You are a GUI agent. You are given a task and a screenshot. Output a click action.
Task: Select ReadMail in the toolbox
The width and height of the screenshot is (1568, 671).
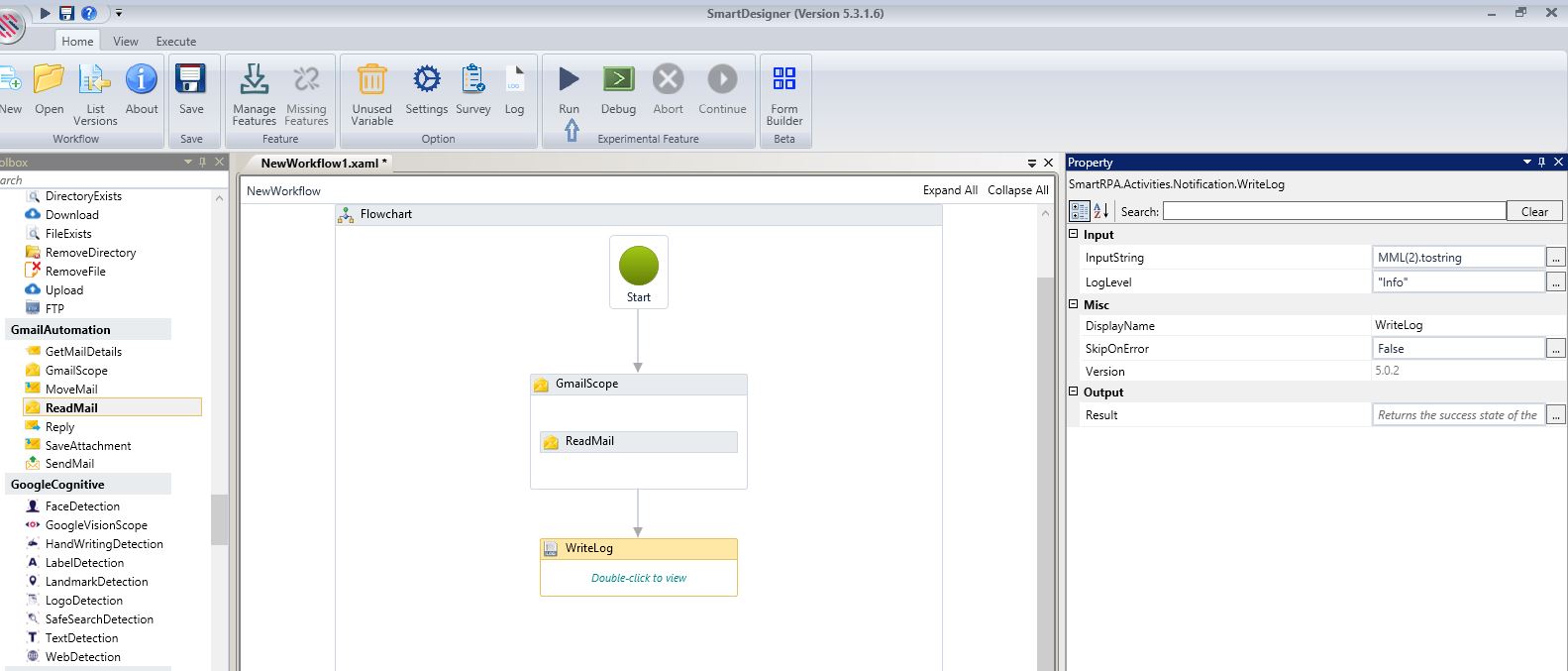click(112, 407)
